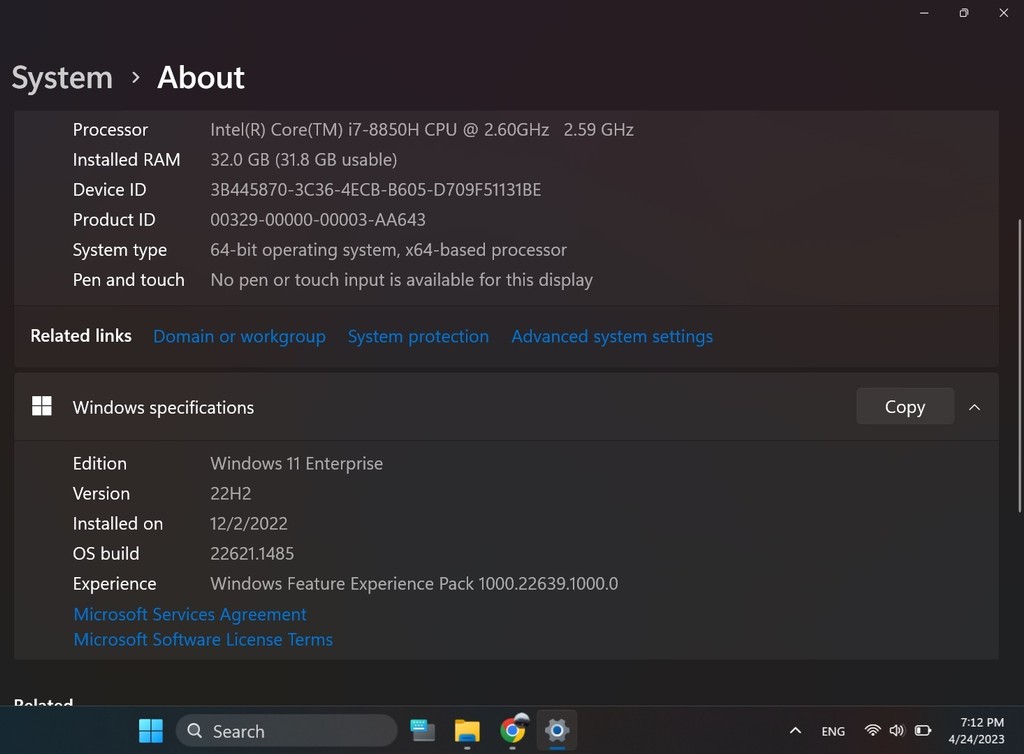Open the System protection link
Viewport: 1024px width, 754px height.
point(418,337)
